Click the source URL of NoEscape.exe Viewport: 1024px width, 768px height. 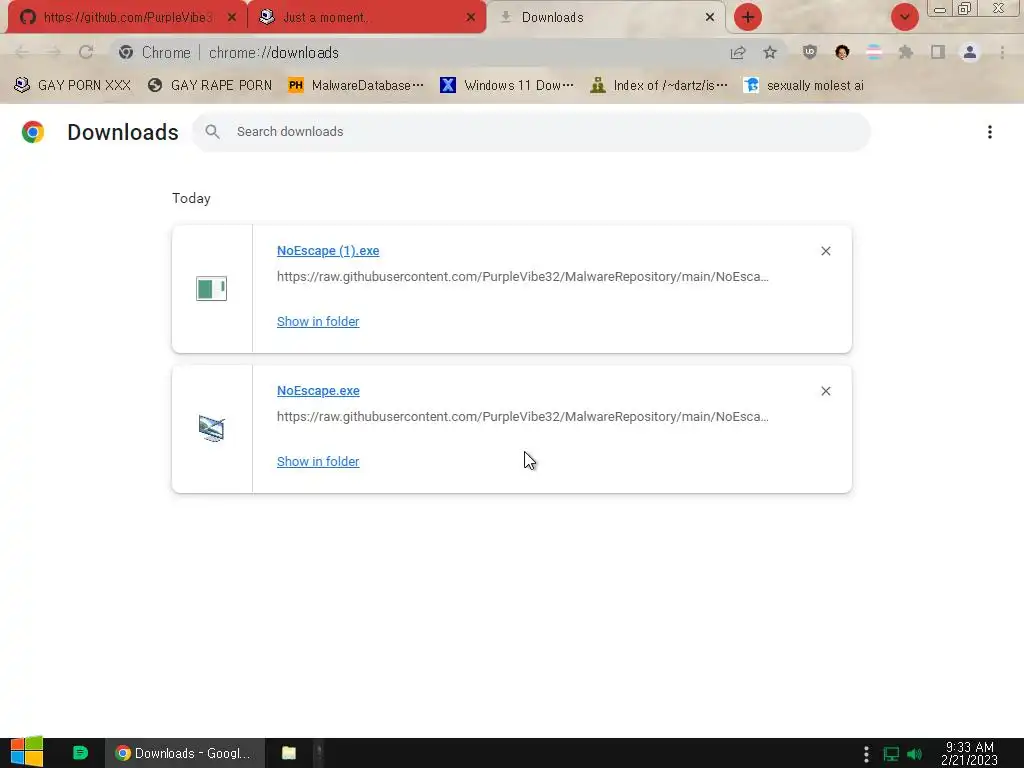click(522, 417)
